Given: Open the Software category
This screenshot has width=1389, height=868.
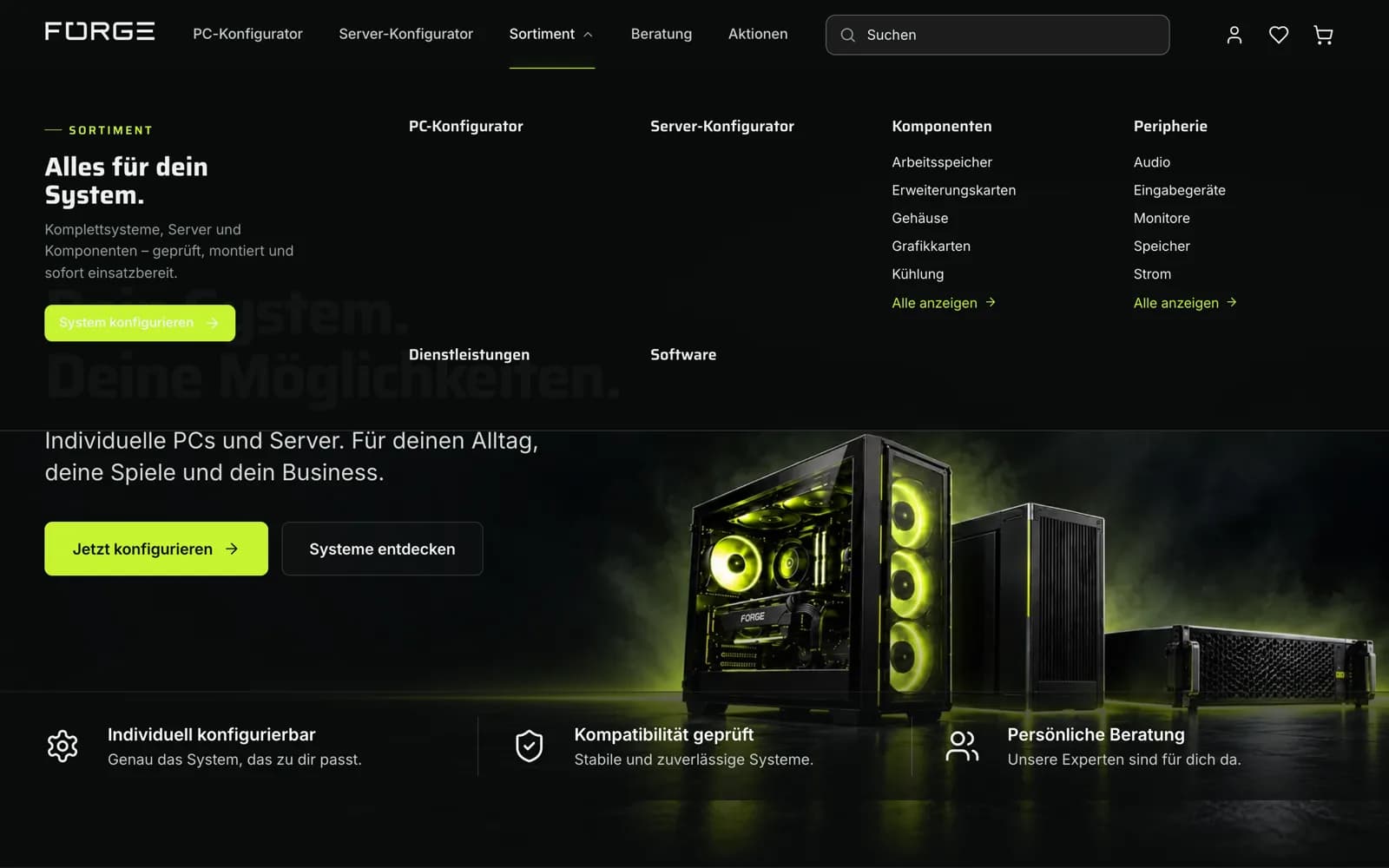Looking at the screenshot, I should point(683,355).
